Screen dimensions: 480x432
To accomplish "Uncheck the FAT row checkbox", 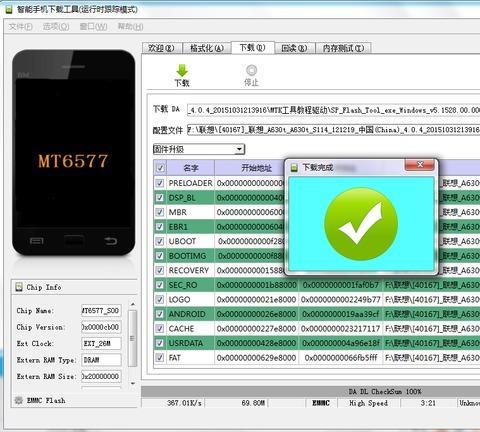I will 160,358.
